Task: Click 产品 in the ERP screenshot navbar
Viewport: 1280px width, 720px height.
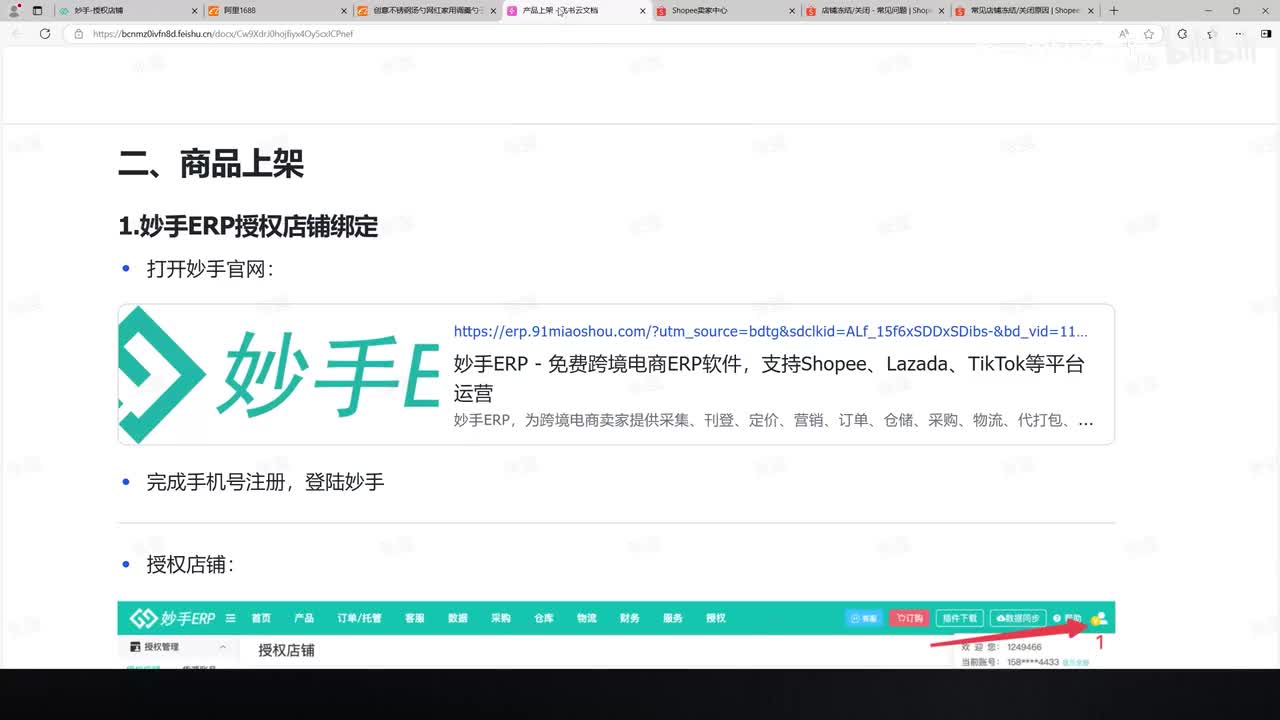Action: pyautogui.click(x=304, y=618)
